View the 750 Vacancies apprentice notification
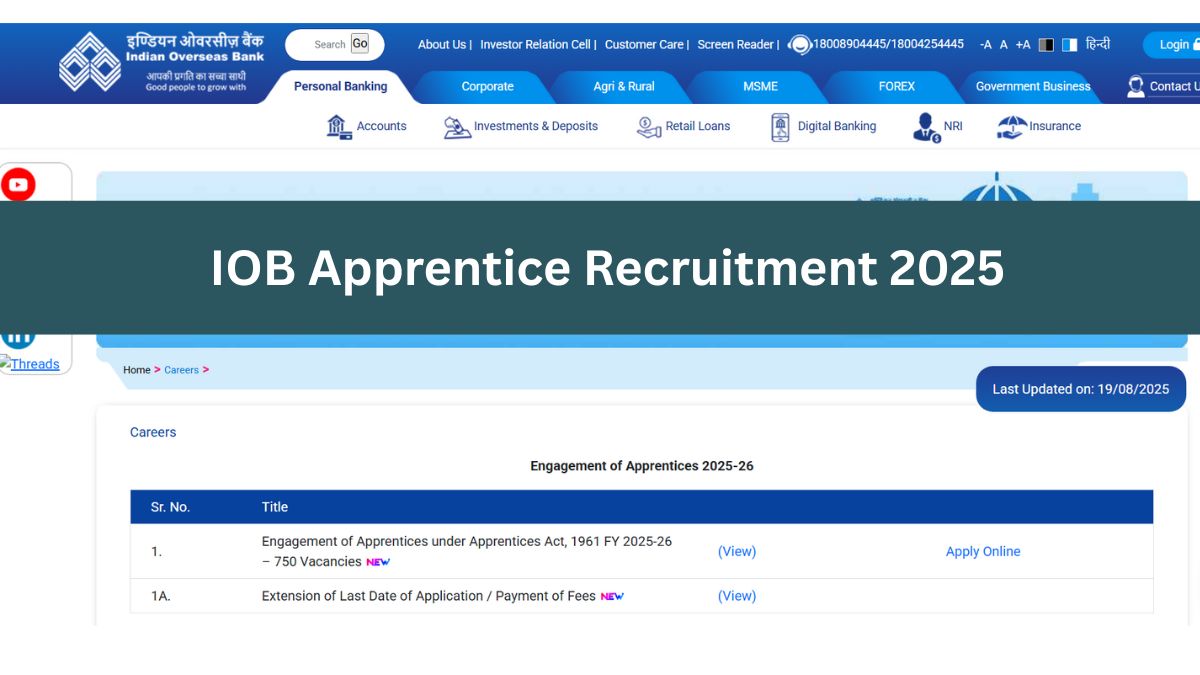Screen dimensions: 1200x675 tap(737, 552)
